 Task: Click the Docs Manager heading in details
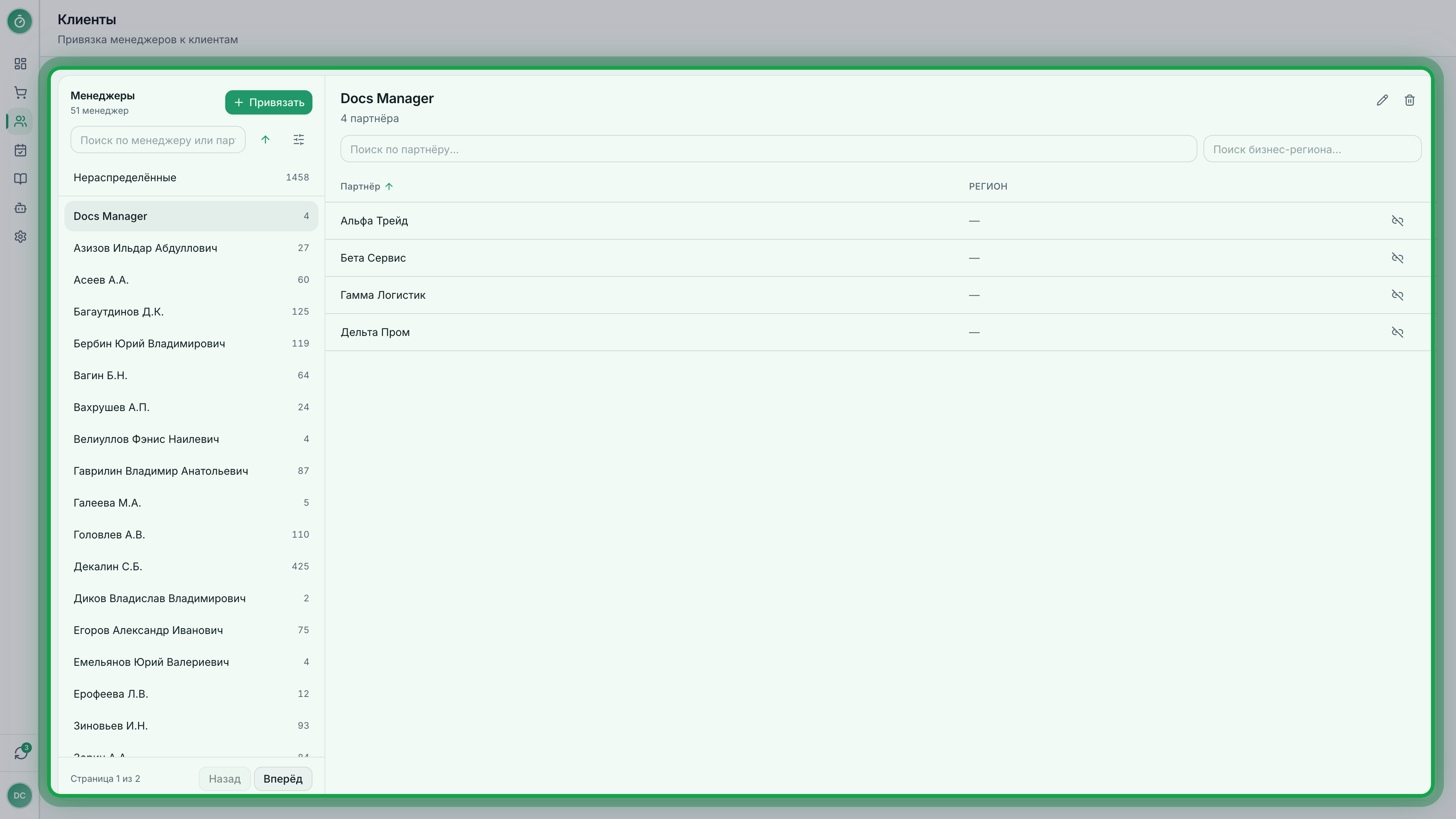(387, 98)
